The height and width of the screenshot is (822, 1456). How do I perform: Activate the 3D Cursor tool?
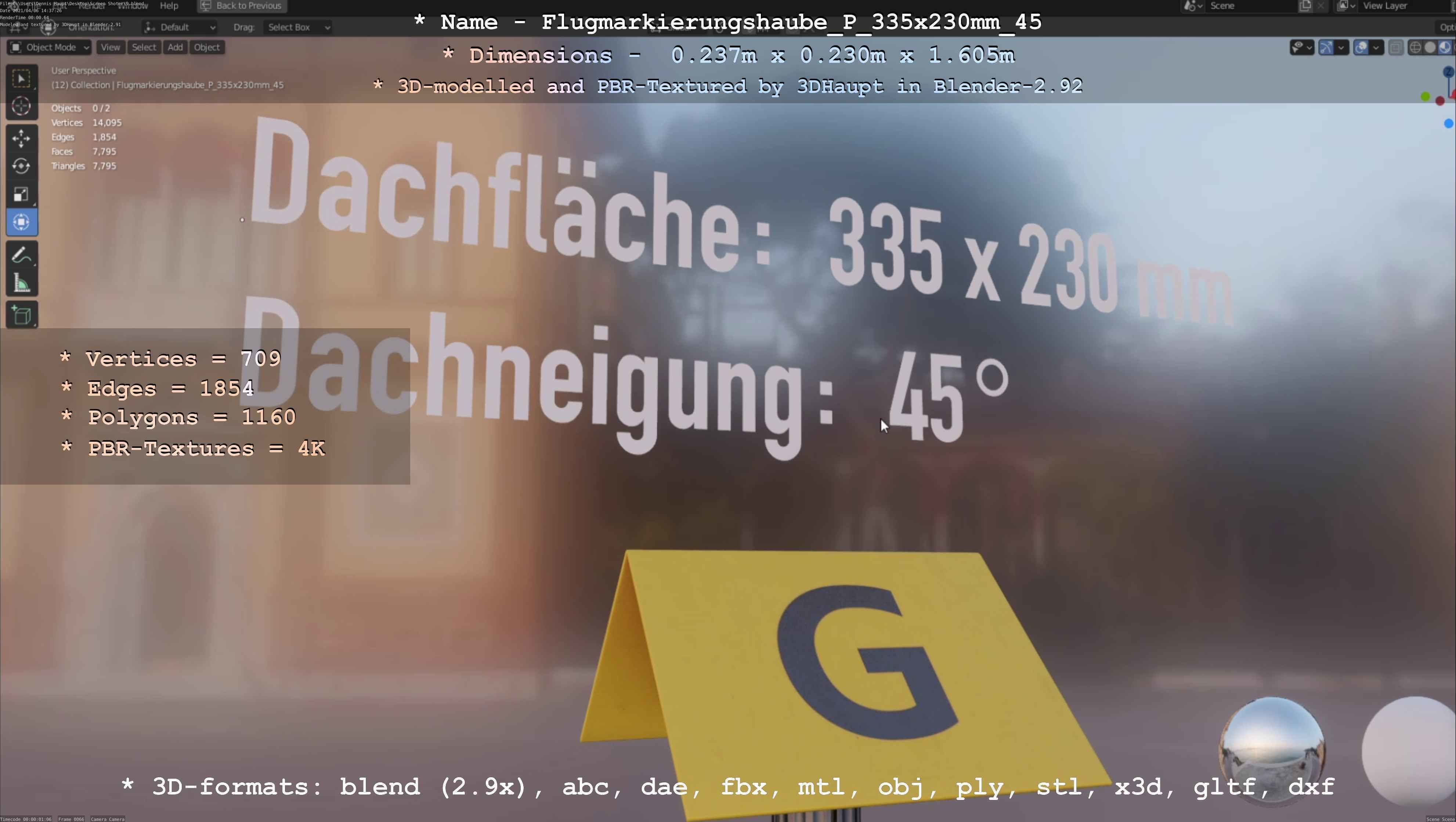point(21,106)
